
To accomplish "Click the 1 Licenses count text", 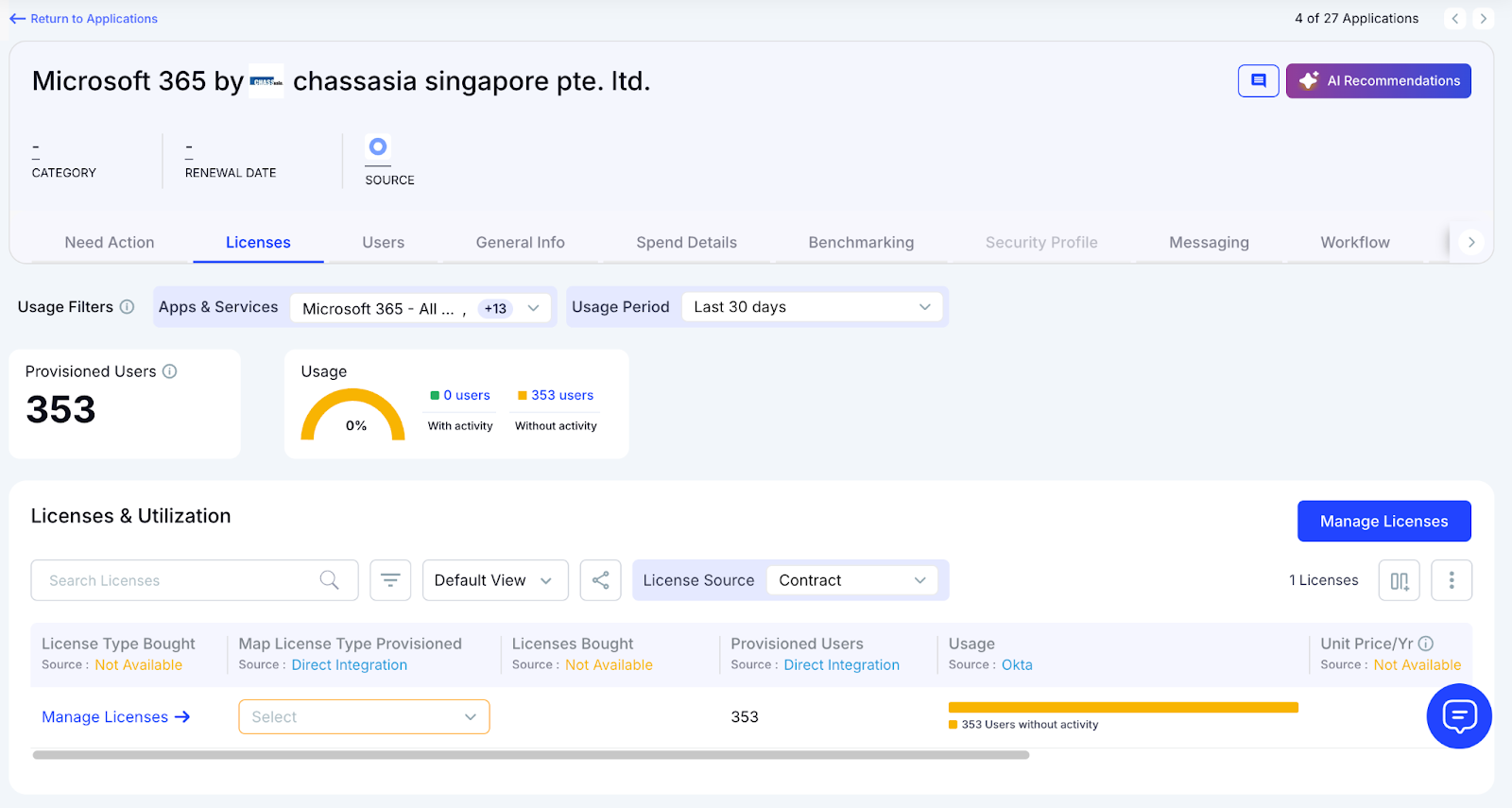I will [1324, 580].
